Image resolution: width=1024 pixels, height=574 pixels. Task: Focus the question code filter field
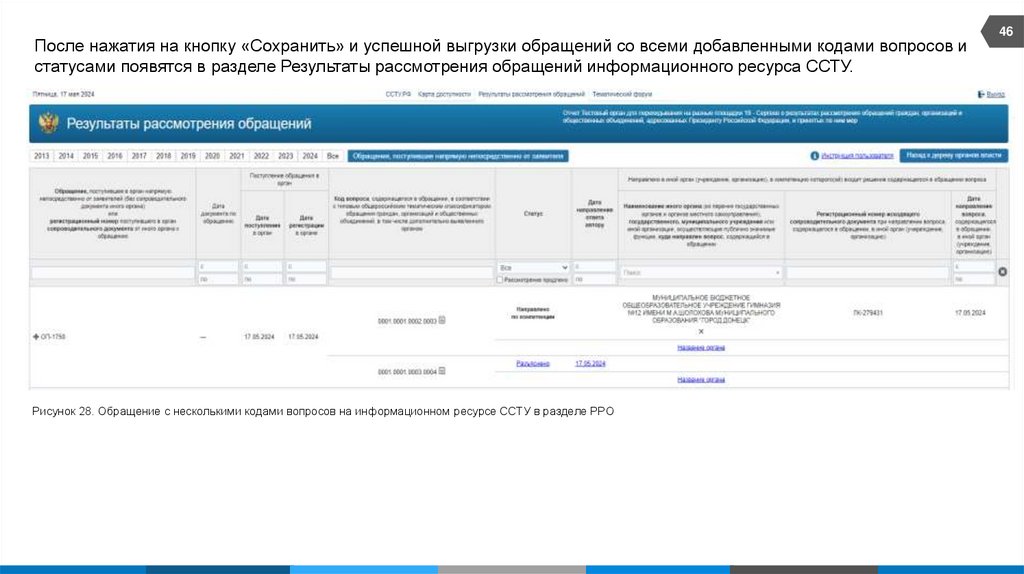(x=411, y=272)
